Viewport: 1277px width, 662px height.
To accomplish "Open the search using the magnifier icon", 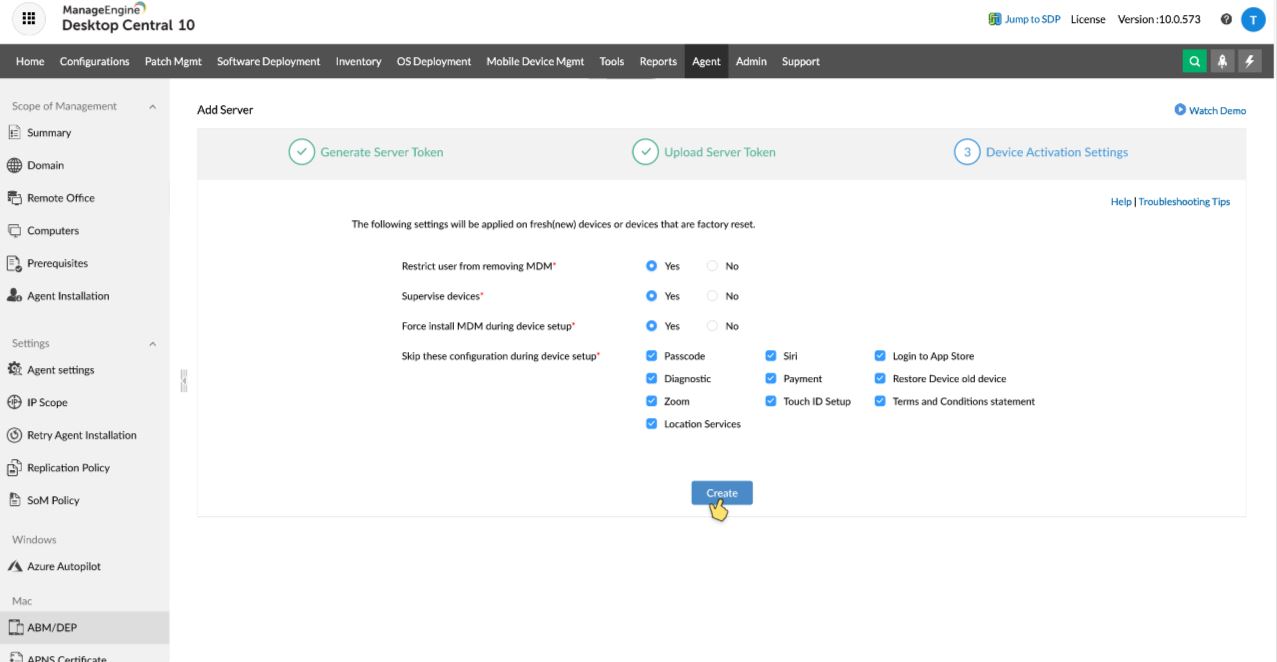I will tap(1193, 61).
